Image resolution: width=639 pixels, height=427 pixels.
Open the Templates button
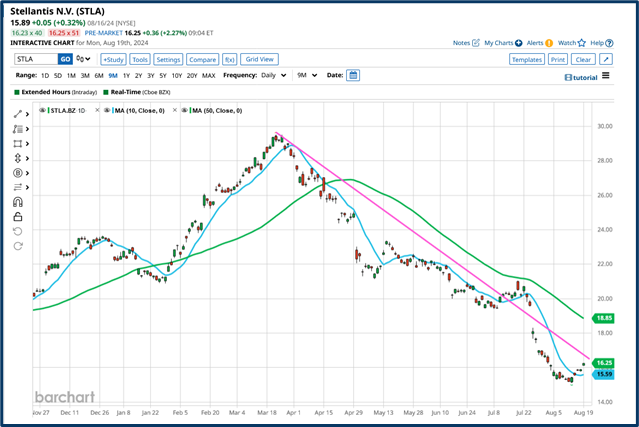pyautogui.click(x=527, y=59)
